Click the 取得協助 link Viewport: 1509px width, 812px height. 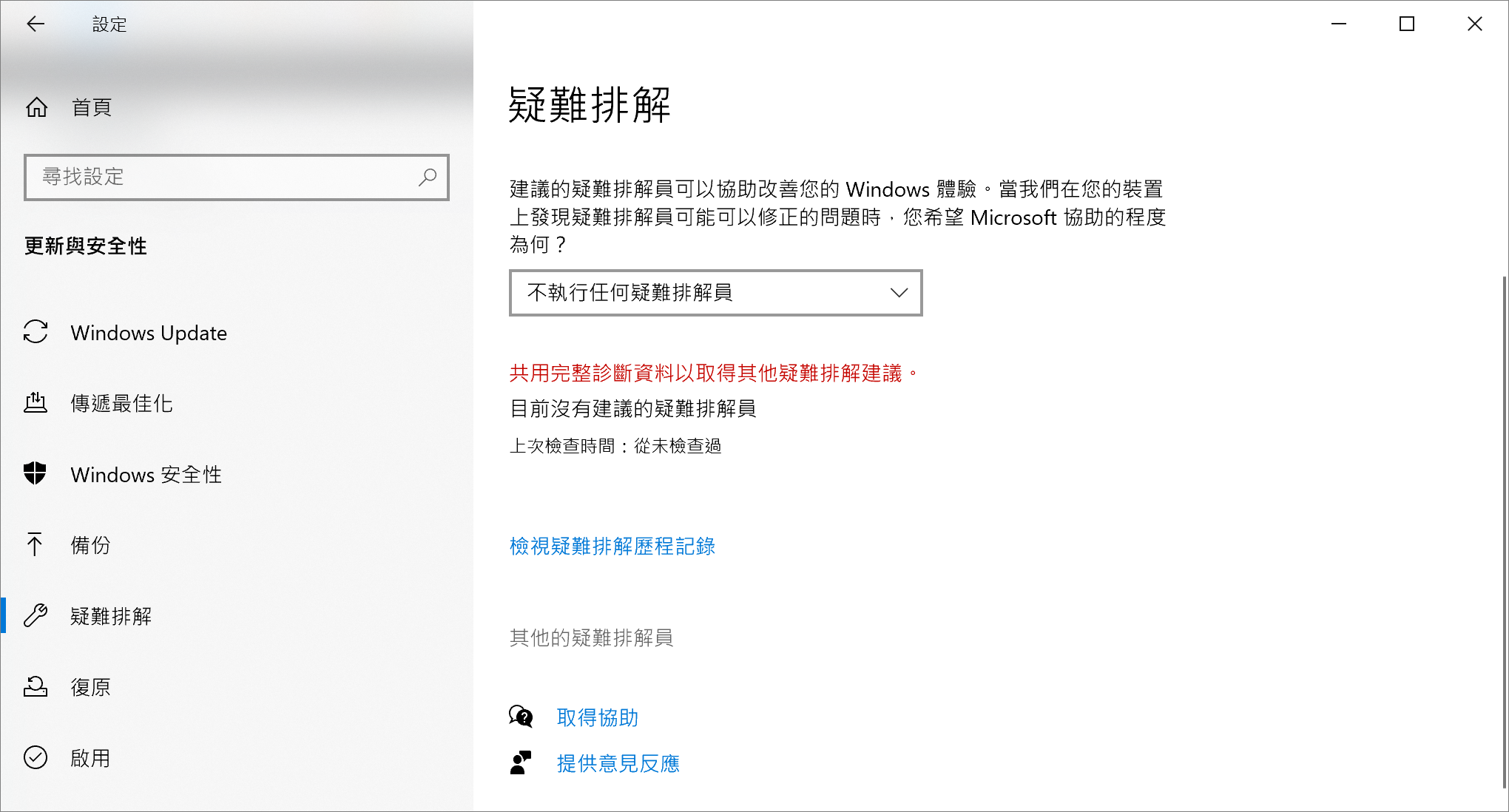point(598,718)
